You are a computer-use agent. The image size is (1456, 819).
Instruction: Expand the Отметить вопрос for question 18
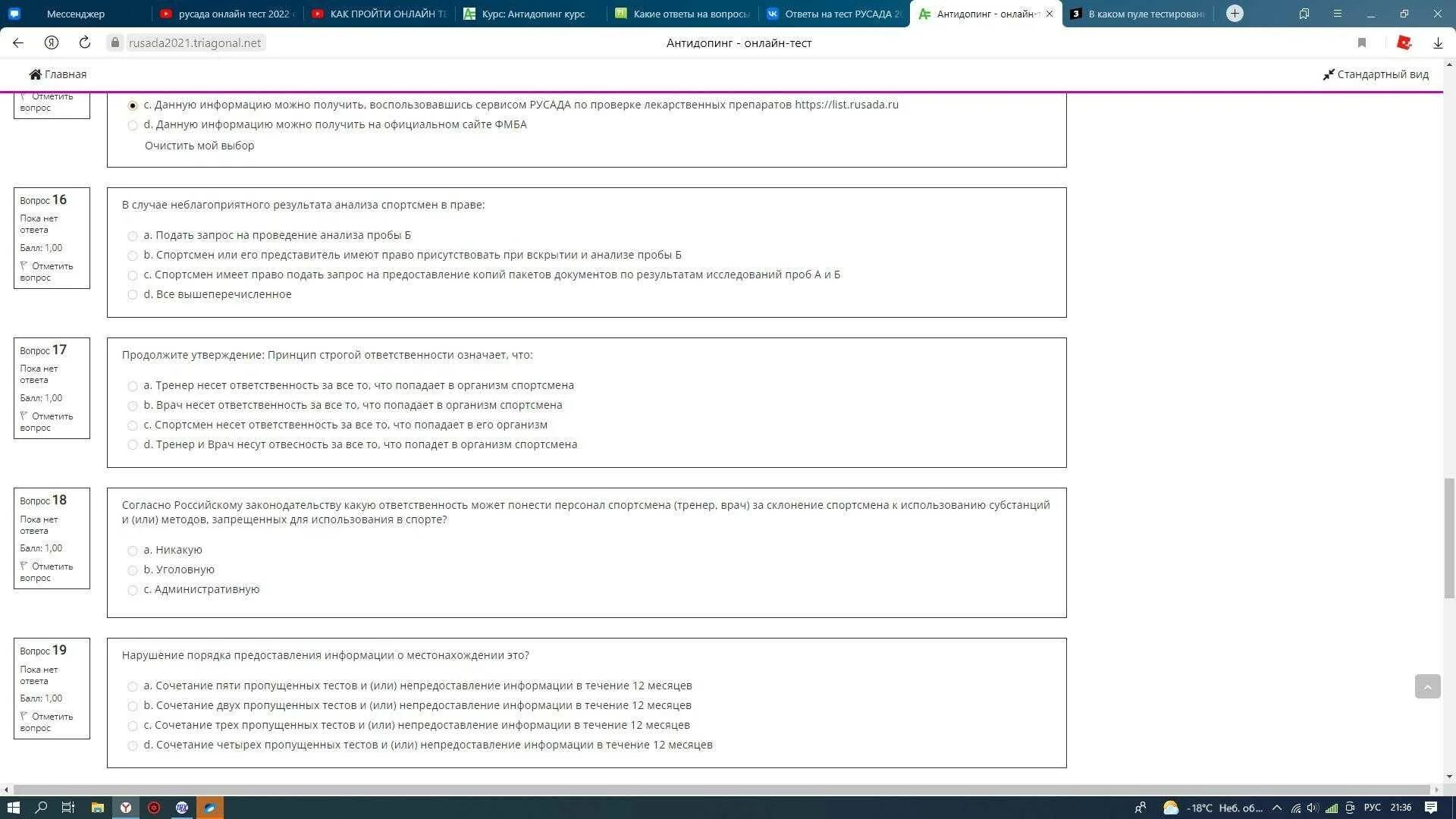coord(48,572)
